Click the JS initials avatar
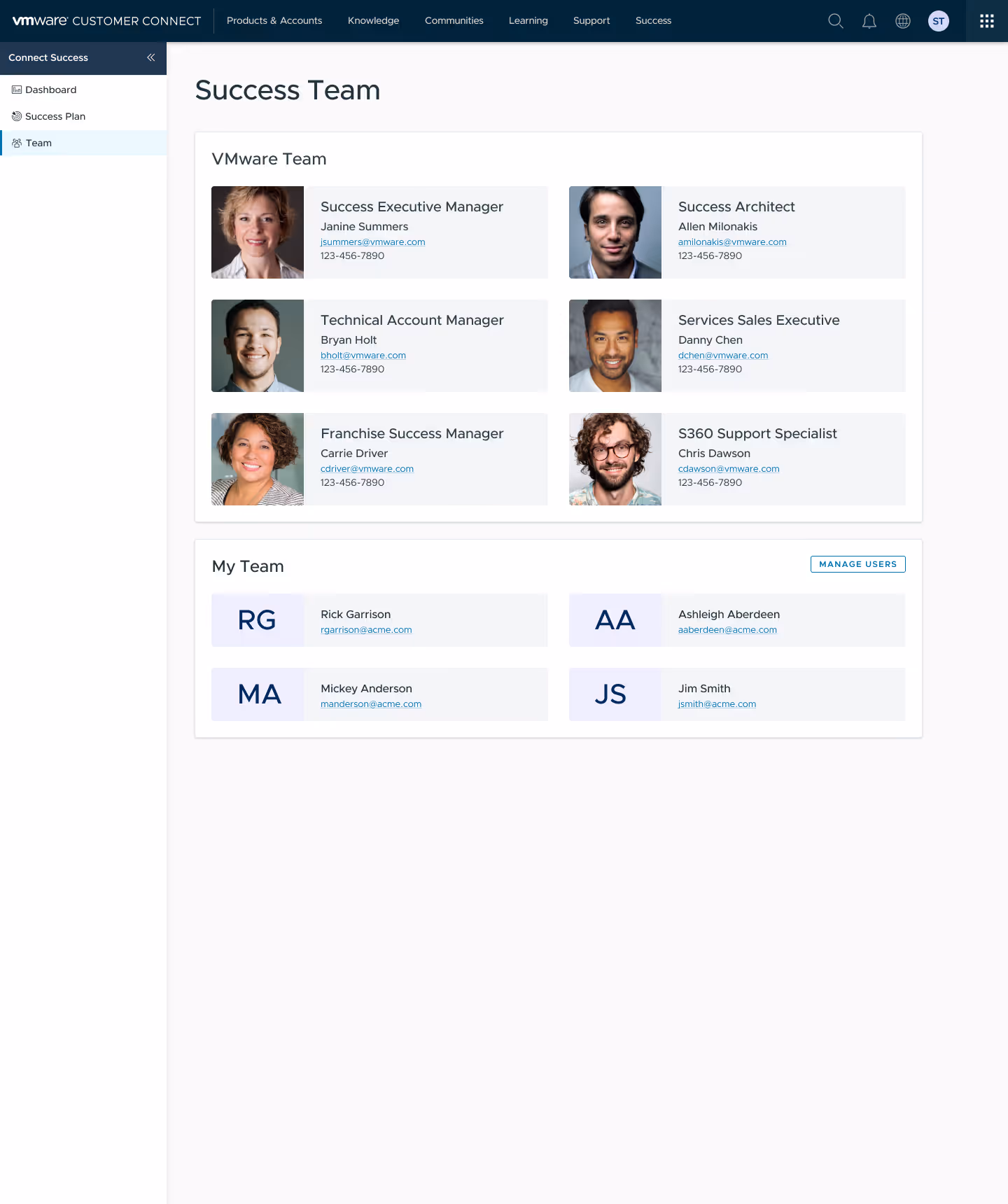This screenshot has height=1204, width=1008. 615,694
